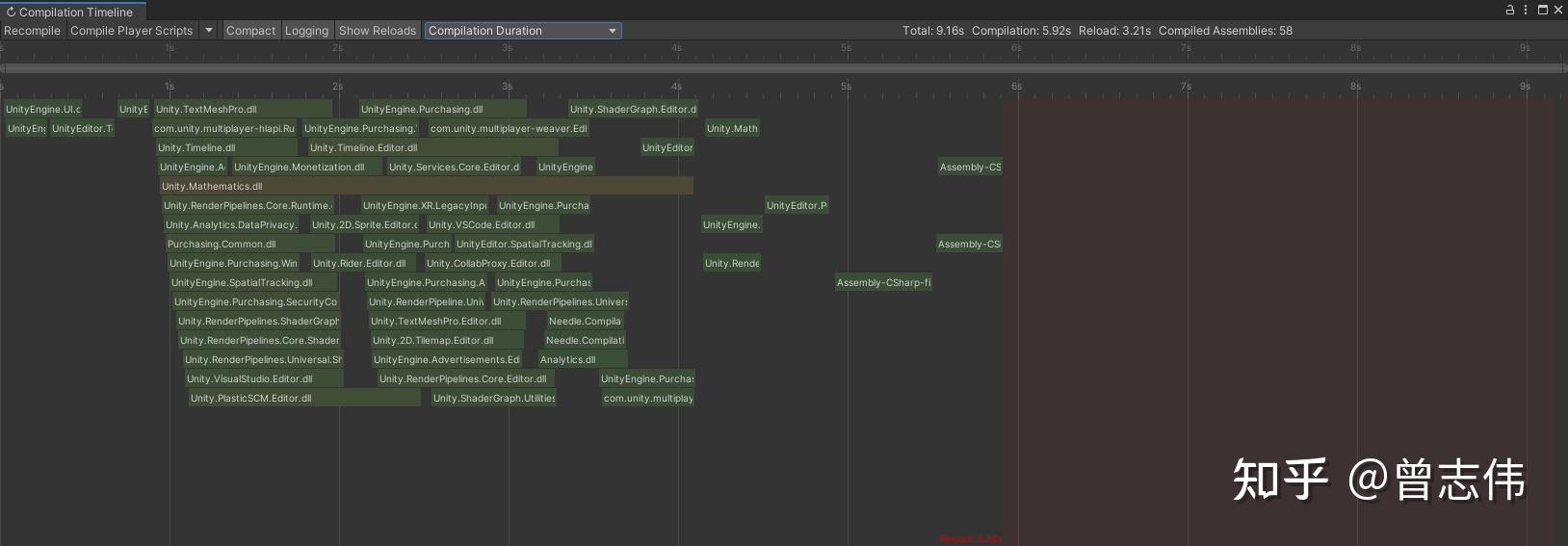Click the Recompile button
This screenshot has width=1568, height=546.
[32, 31]
